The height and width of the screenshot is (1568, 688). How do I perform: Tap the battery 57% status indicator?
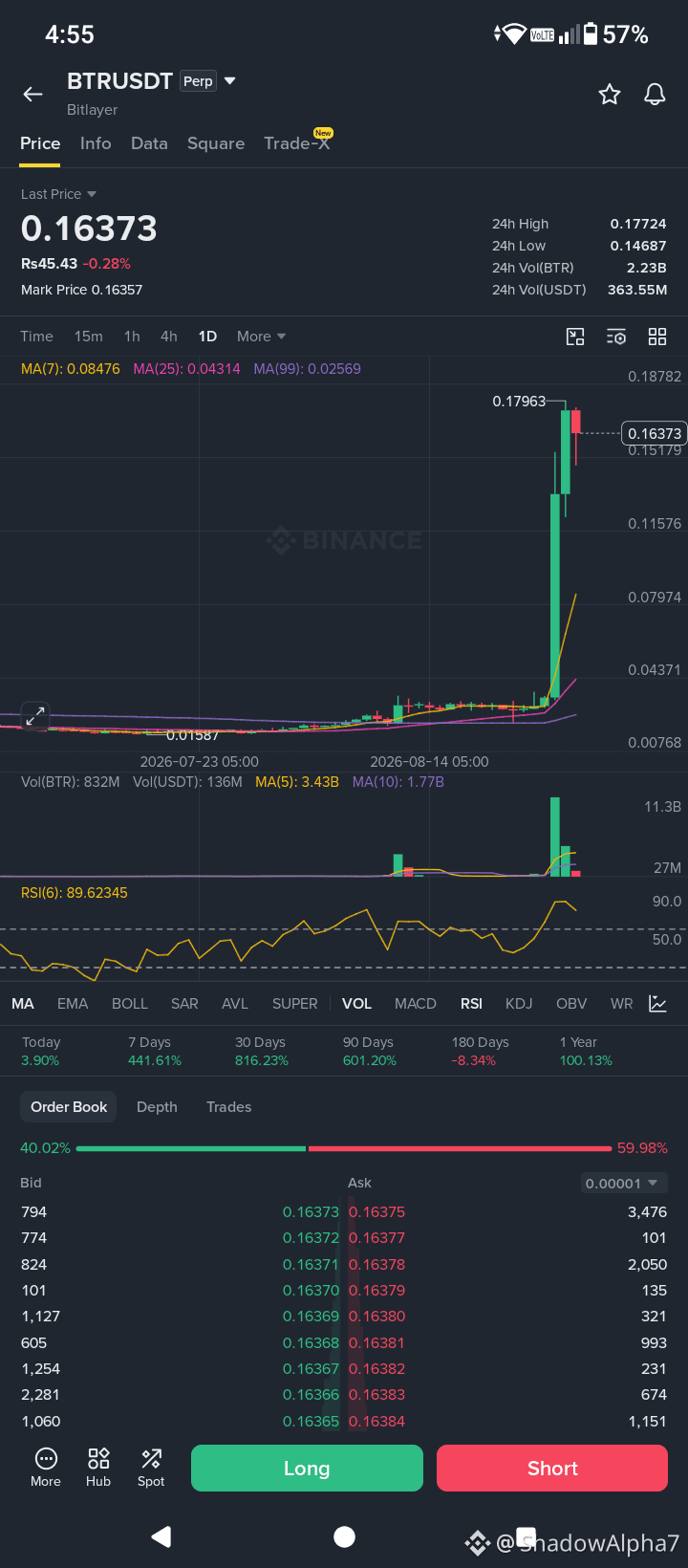pos(616,34)
